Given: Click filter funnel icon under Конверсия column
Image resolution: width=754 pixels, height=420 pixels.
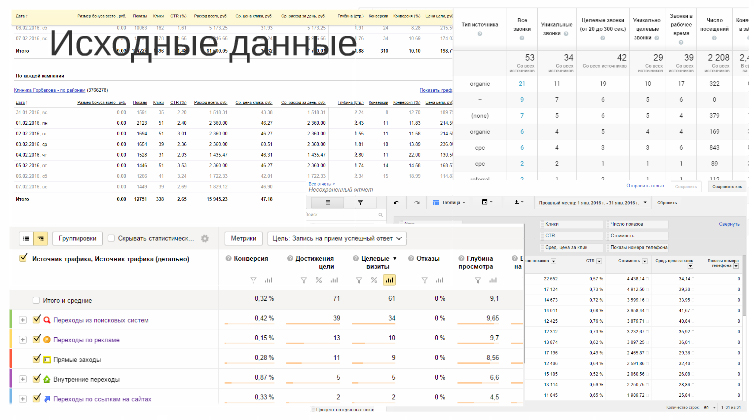Looking at the screenshot, I should tap(253, 280).
